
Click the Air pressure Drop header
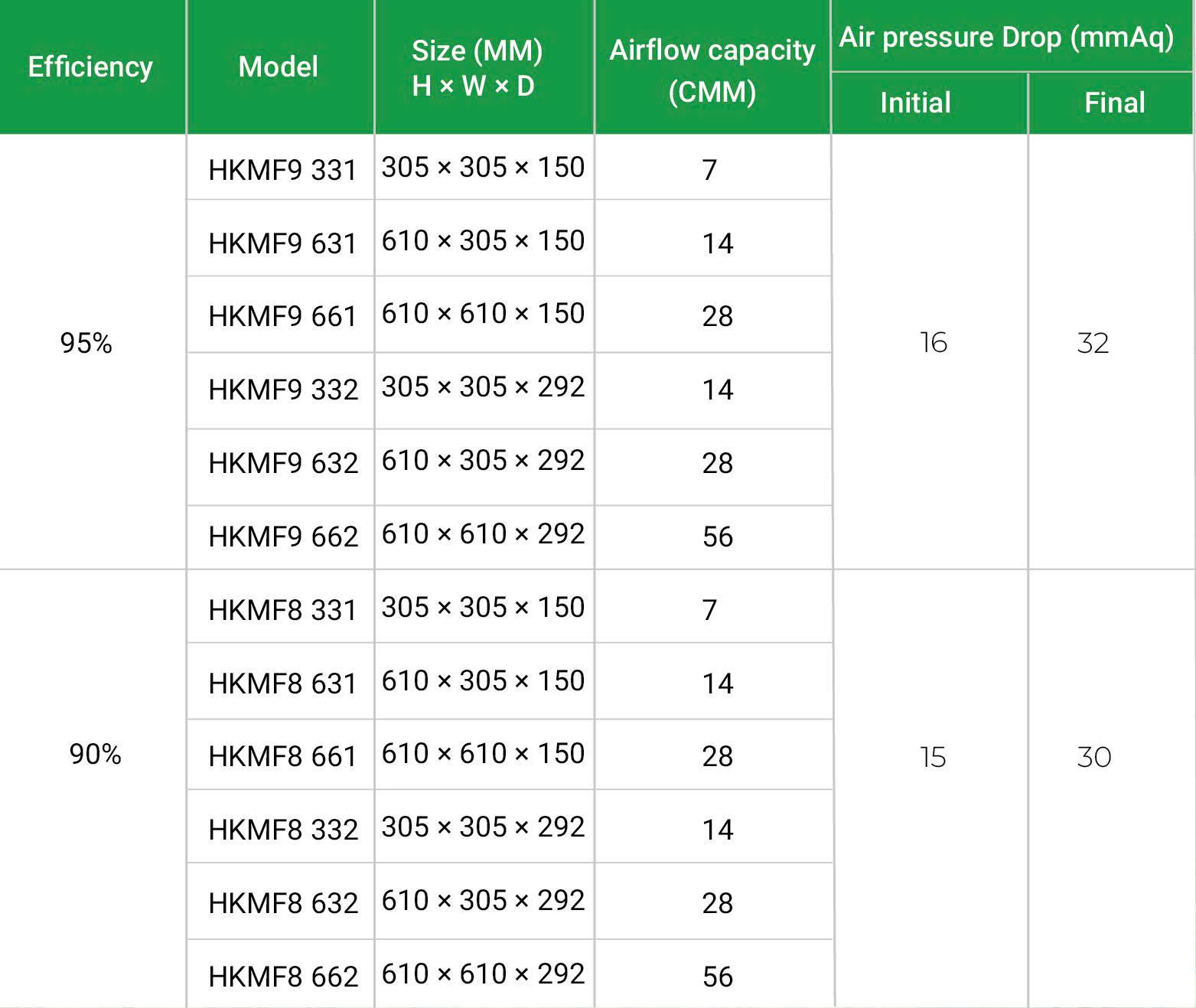tap(1006, 37)
